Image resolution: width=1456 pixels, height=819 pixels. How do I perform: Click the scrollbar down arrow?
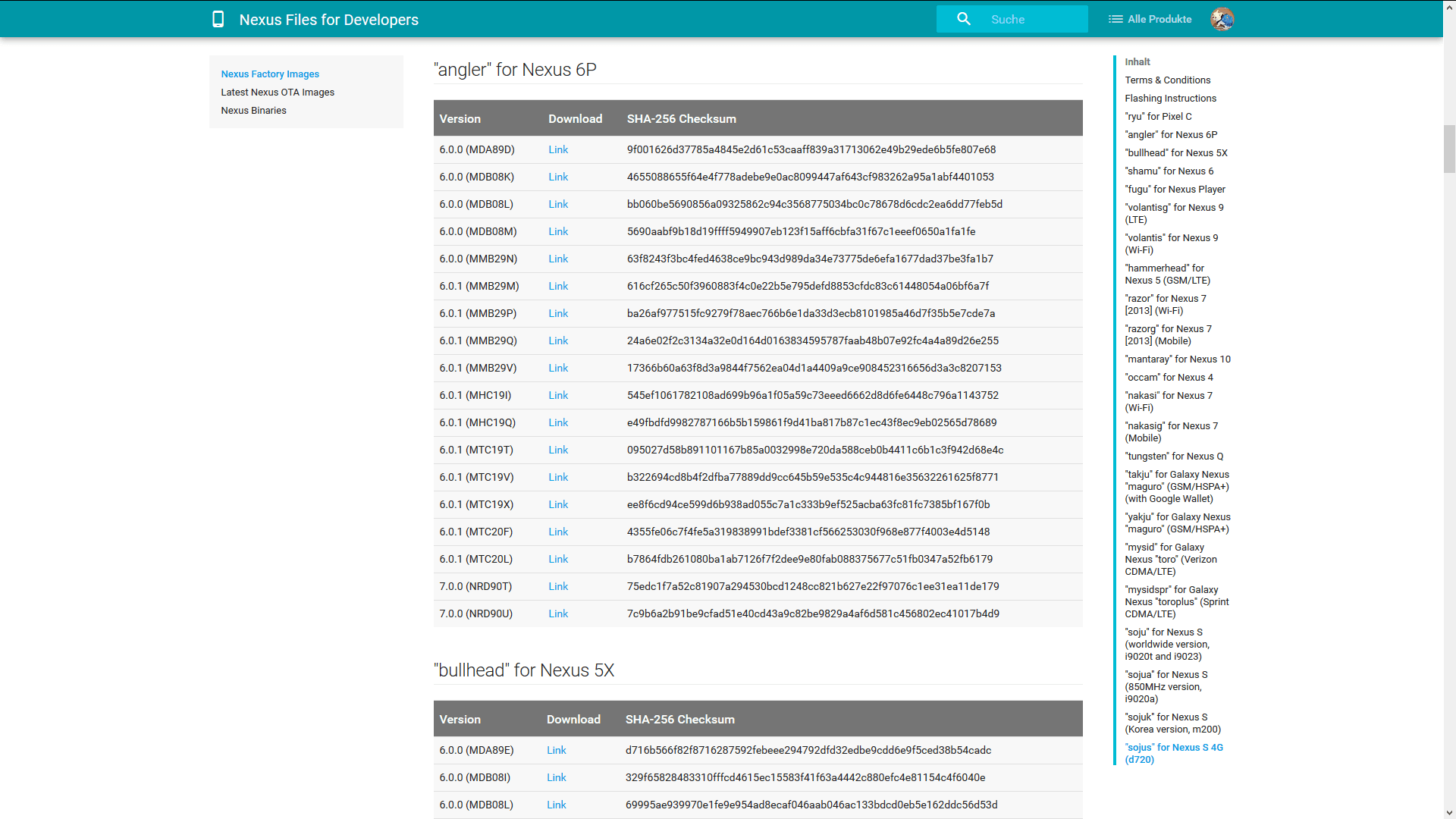click(1449, 813)
